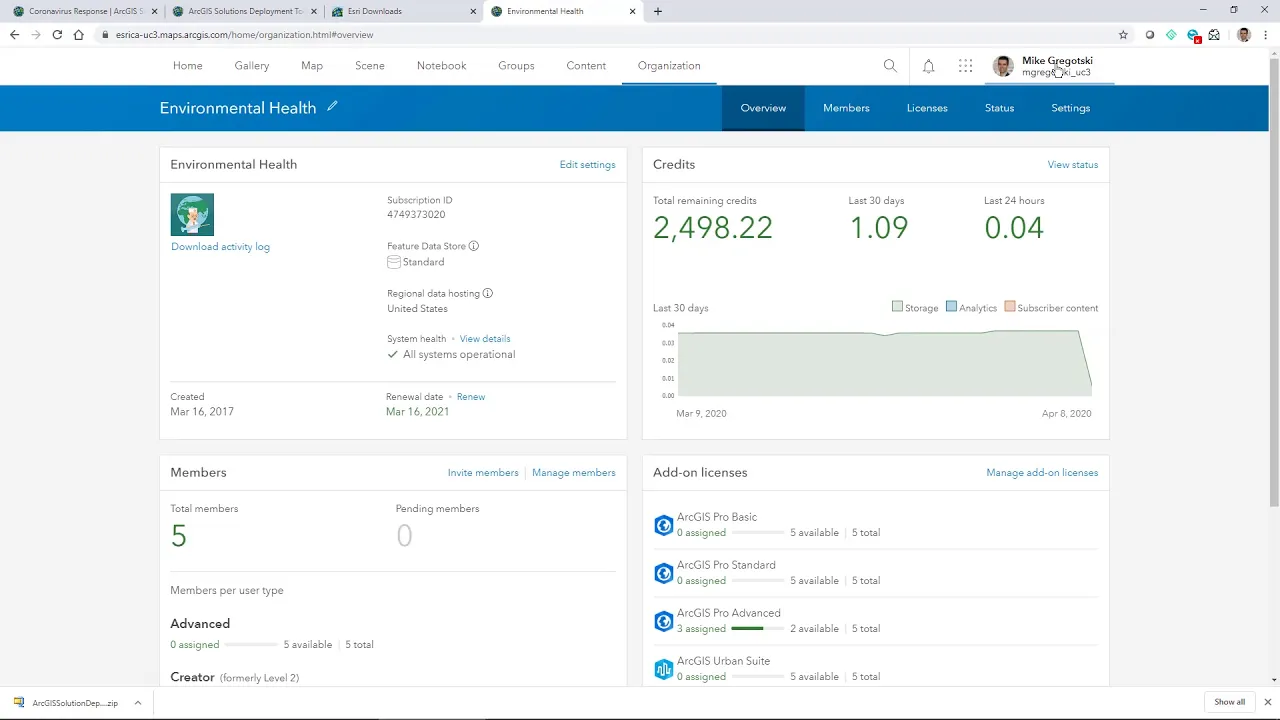Viewport: 1280px width, 720px height.
Task: Click Chrome profile avatar in toolbar
Action: 1244,35
